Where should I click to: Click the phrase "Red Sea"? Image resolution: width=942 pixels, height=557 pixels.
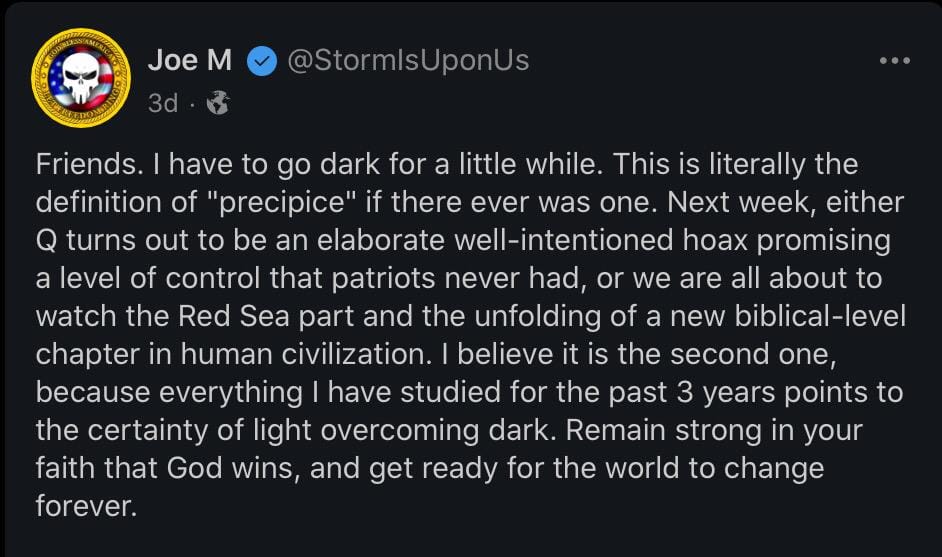tap(211, 317)
